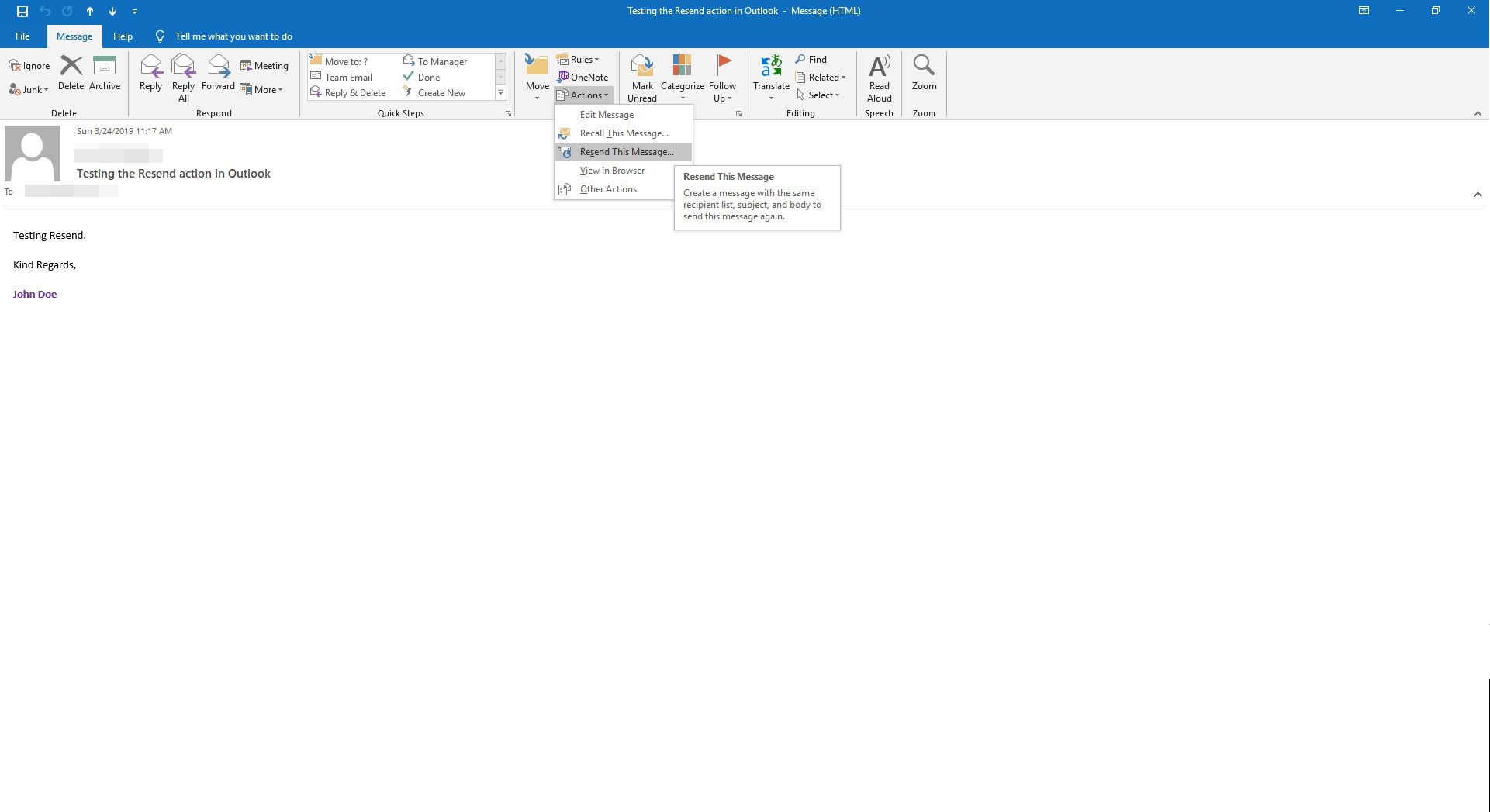Screen dimensions: 1490x812
Task: Open the Zoom dialog
Action: (924, 73)
